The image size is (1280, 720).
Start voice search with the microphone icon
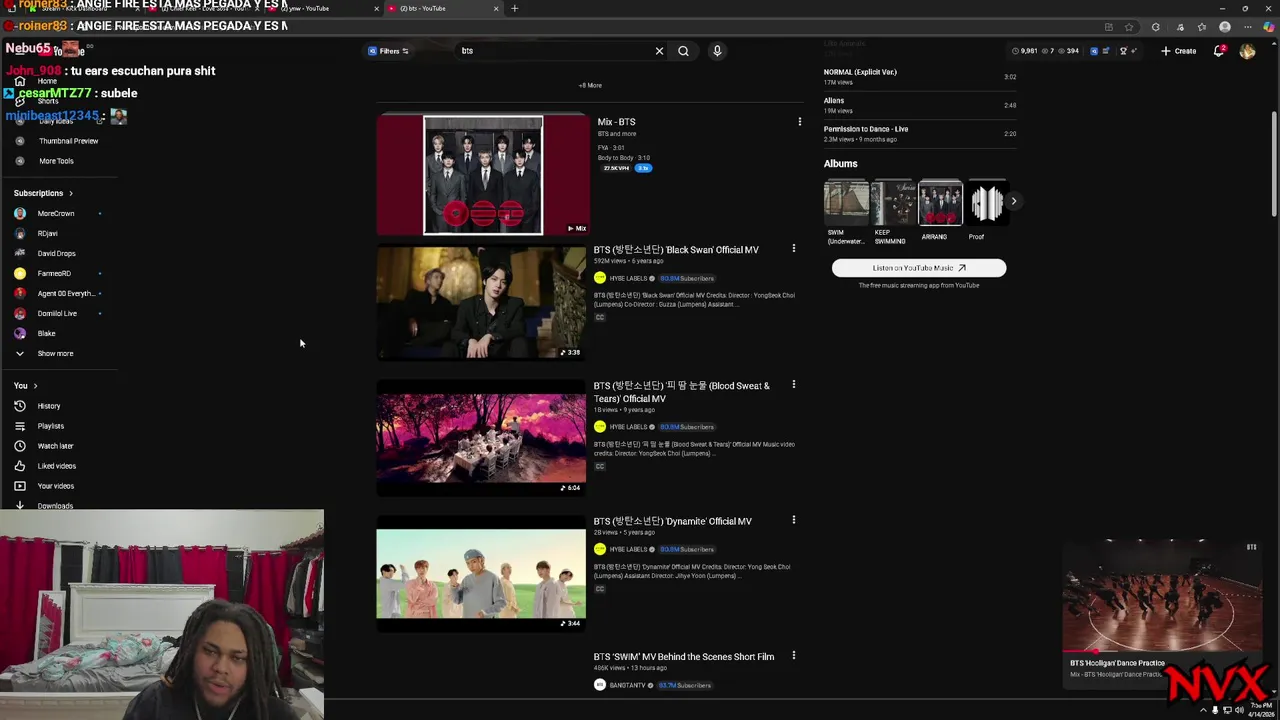[x=717, y=51]
